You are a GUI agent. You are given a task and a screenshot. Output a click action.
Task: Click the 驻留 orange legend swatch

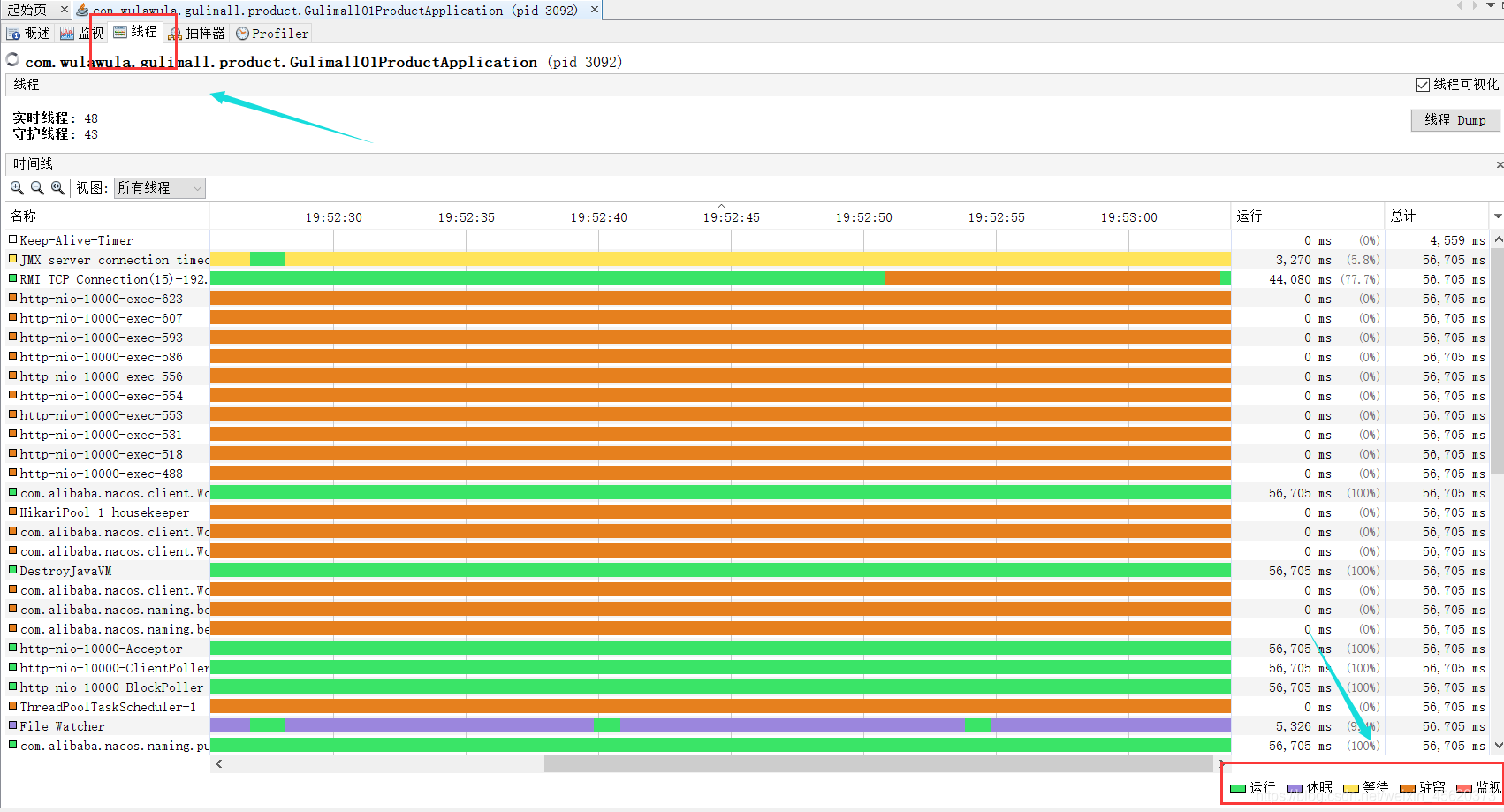pos(1408,788)
